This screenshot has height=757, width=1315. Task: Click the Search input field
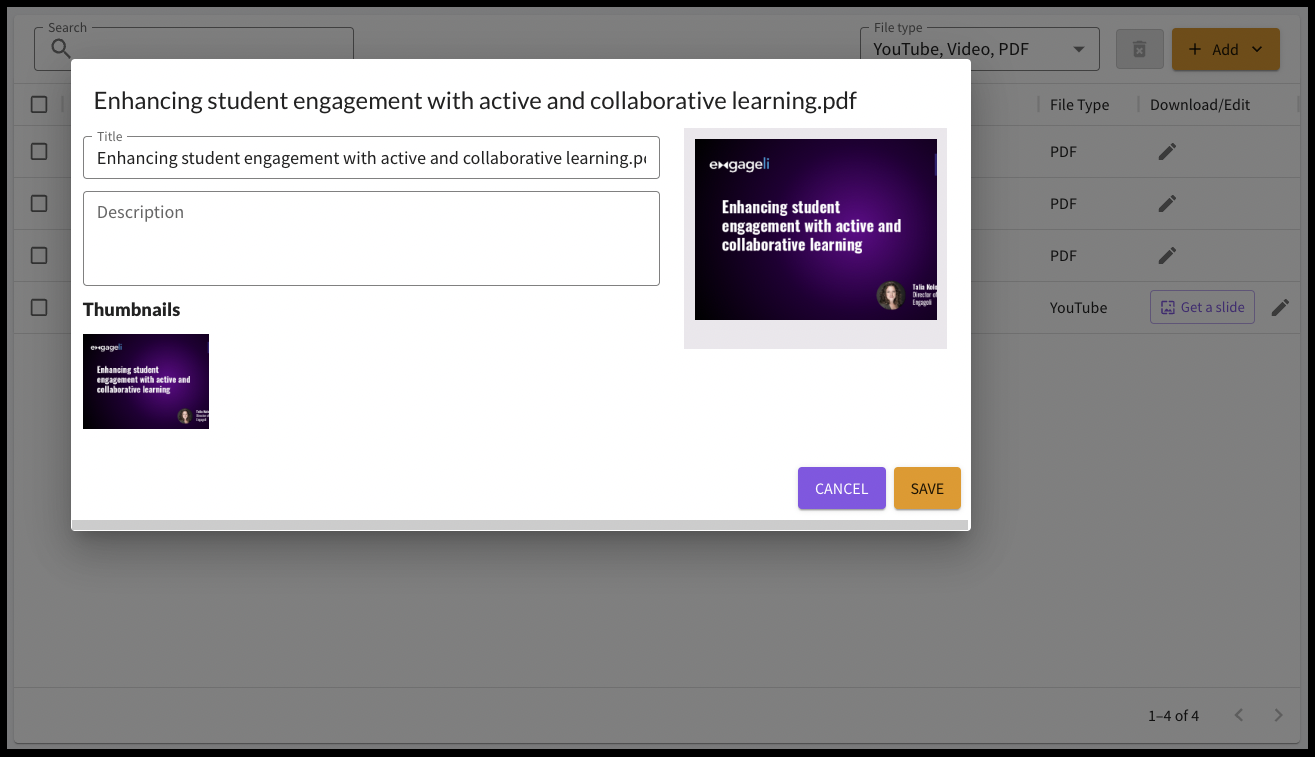click(194, 49)
